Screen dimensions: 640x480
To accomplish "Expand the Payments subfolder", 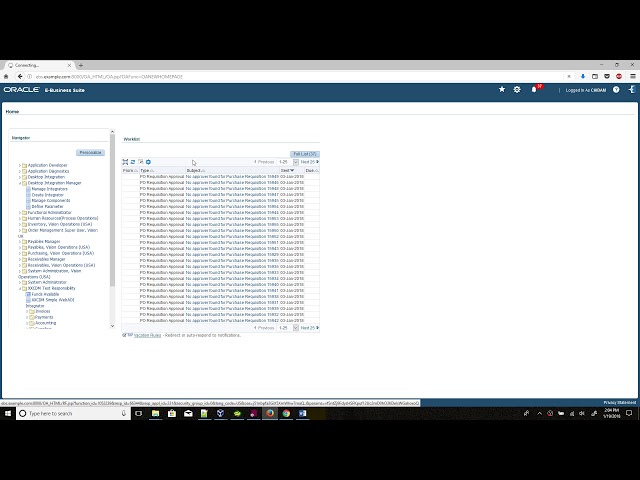I will [x=27, y=317].
